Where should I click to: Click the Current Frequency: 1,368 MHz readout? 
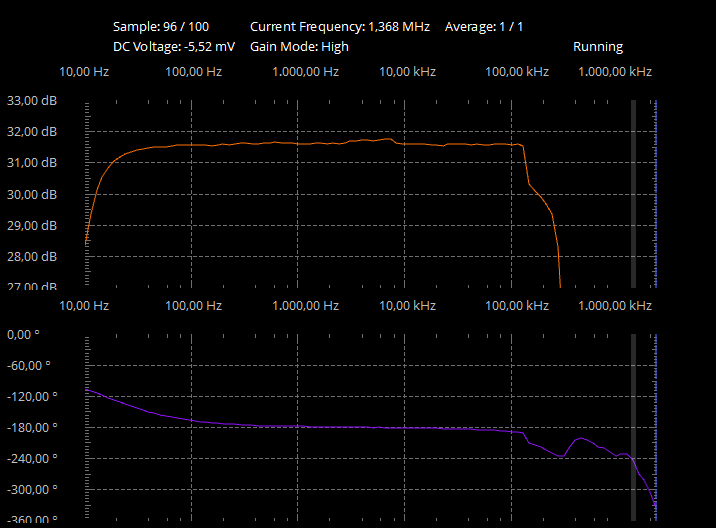pos(340,26)
